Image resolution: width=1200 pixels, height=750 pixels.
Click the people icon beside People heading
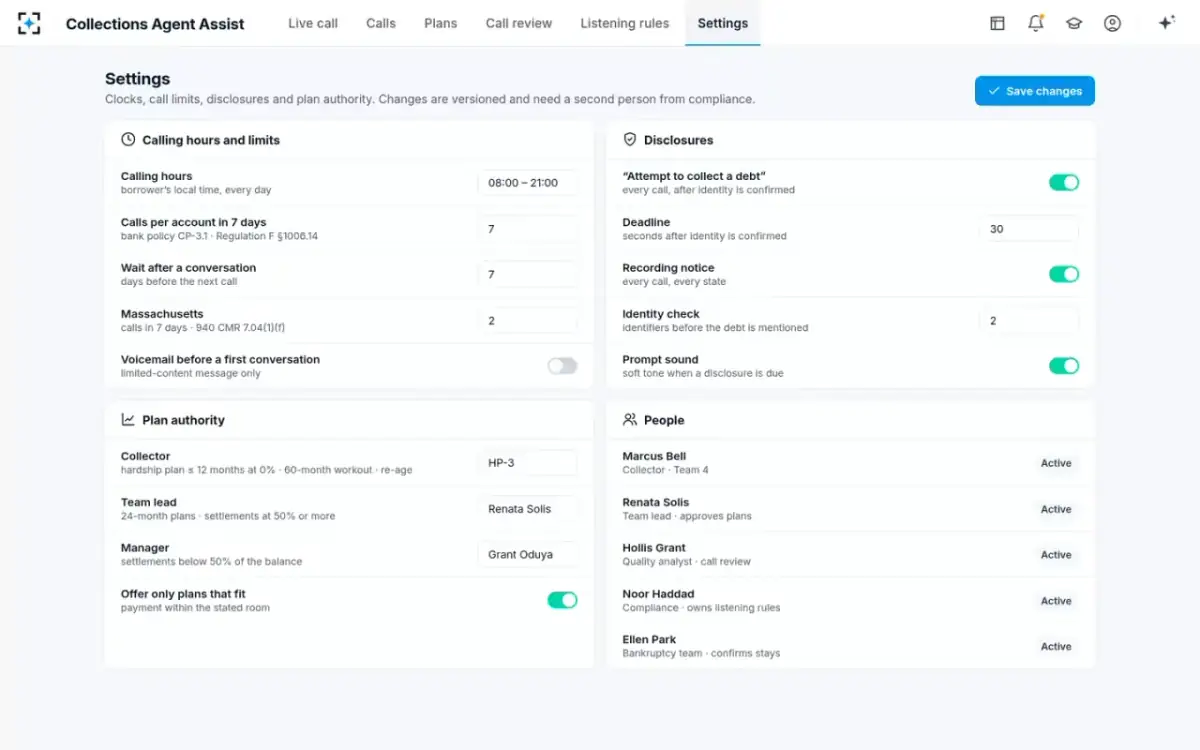coord(630,420)
